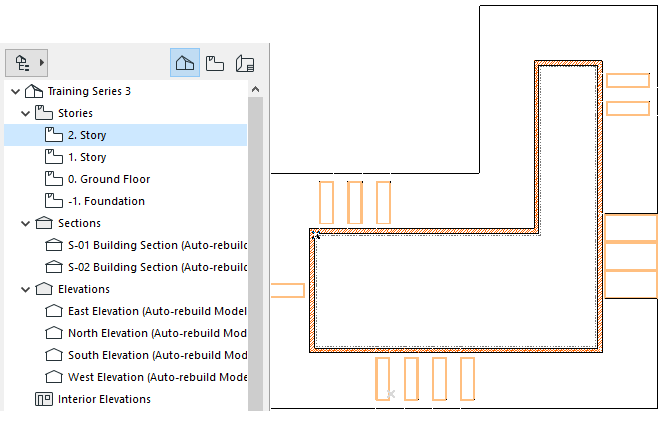The width and height of the screenshot is (664, 422).
Task: Click the Stories folder icon
Action: (44, 113)
